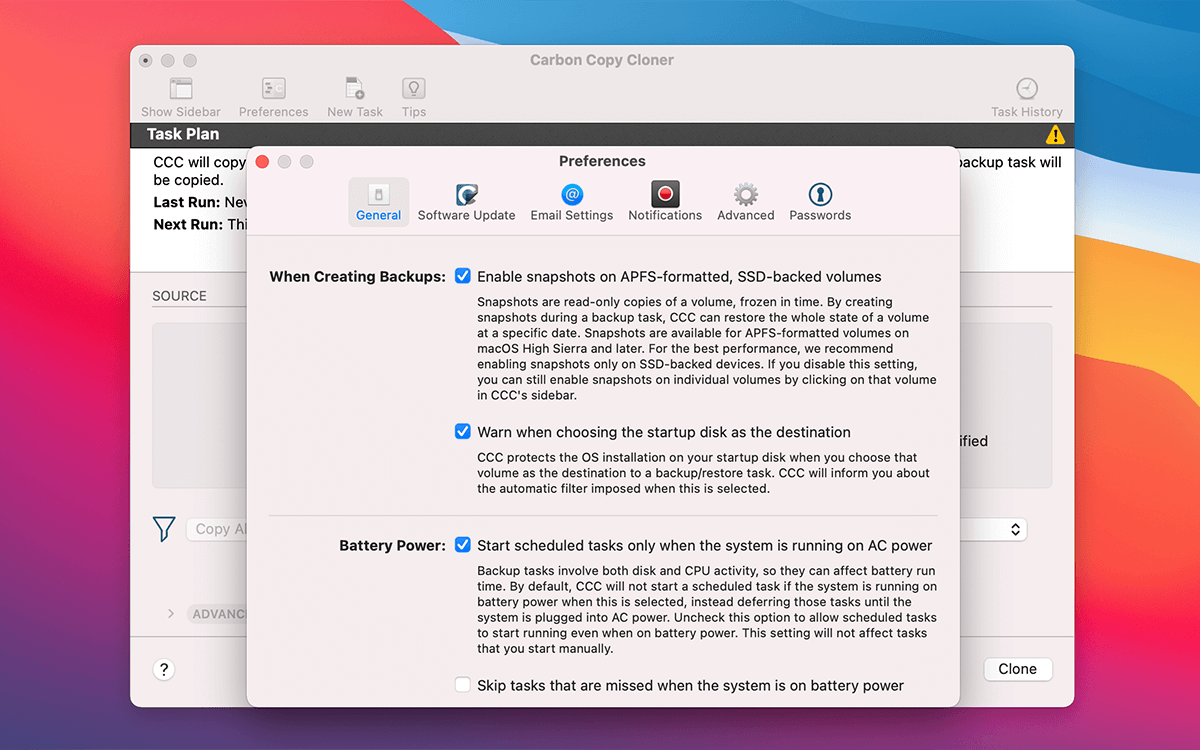Viewport: 1200px width, 750px height.
Task: Click the Clone button
Action: 1017,669
